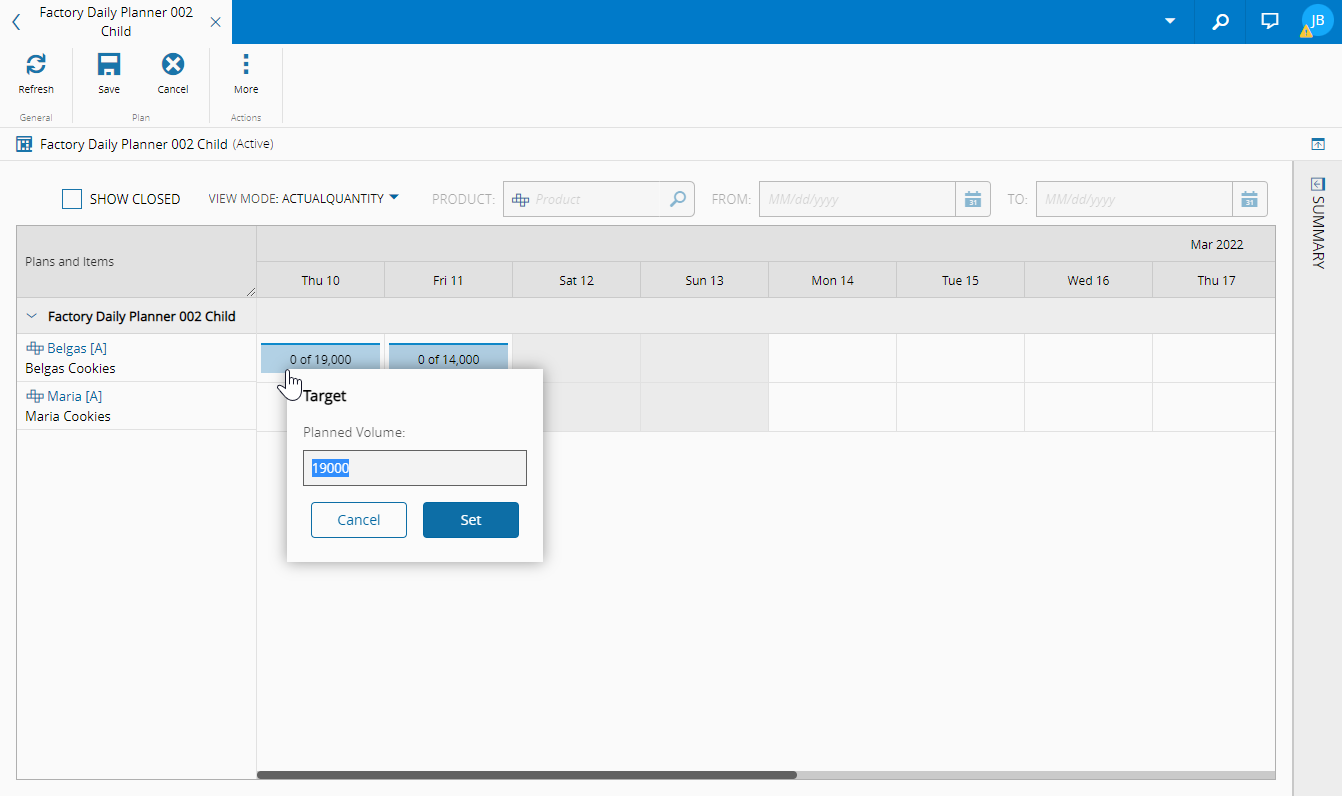
Task: Click the Cancel icon in the toolbar
Action: click(173, 74)
